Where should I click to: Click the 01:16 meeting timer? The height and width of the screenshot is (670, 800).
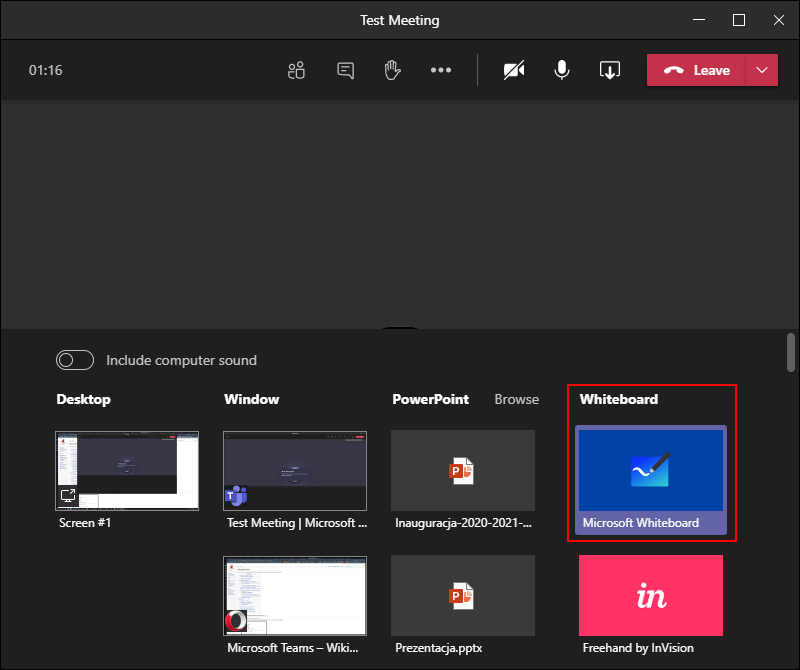(45, 70)
